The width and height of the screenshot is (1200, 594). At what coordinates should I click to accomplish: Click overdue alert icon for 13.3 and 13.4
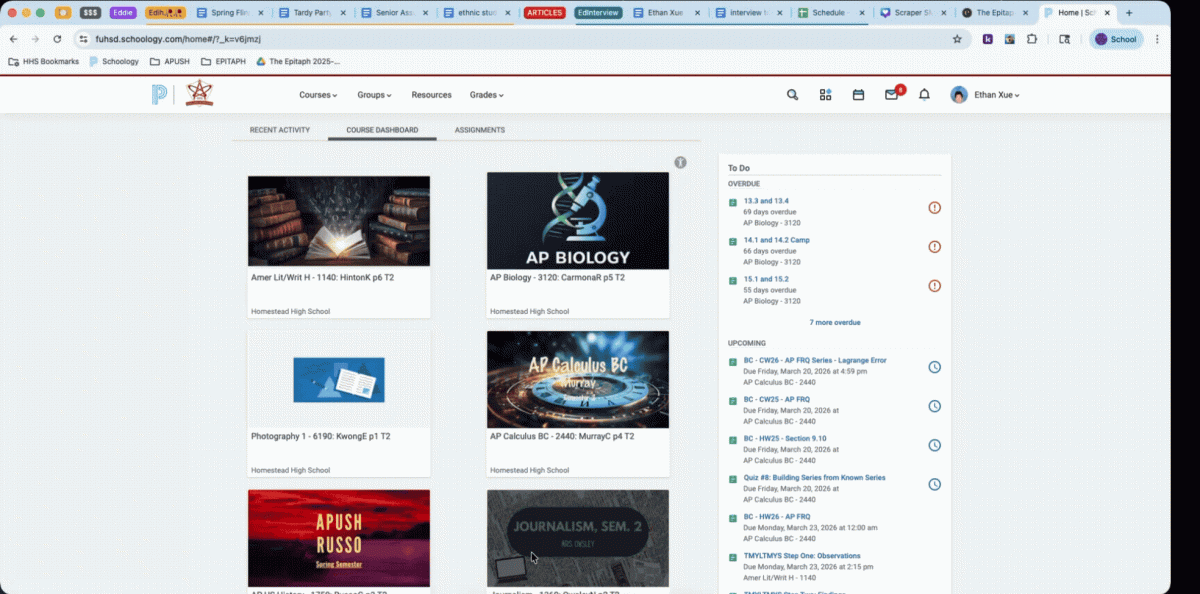[935, 208]
